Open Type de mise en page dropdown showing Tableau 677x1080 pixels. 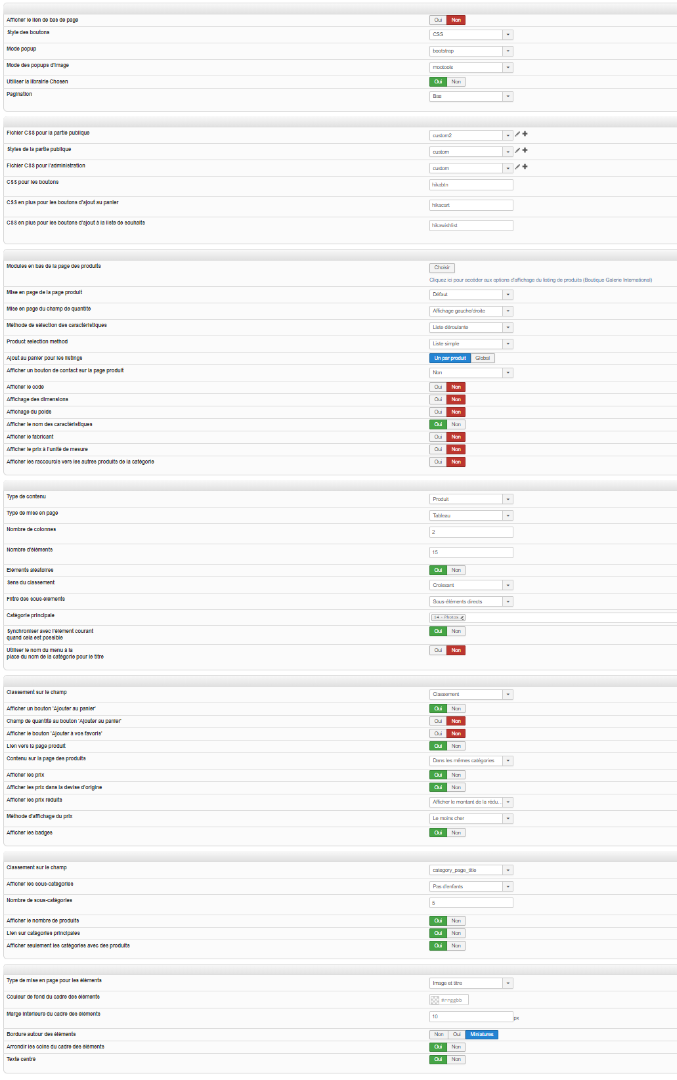pyautogui.click(x=471, y=516)
